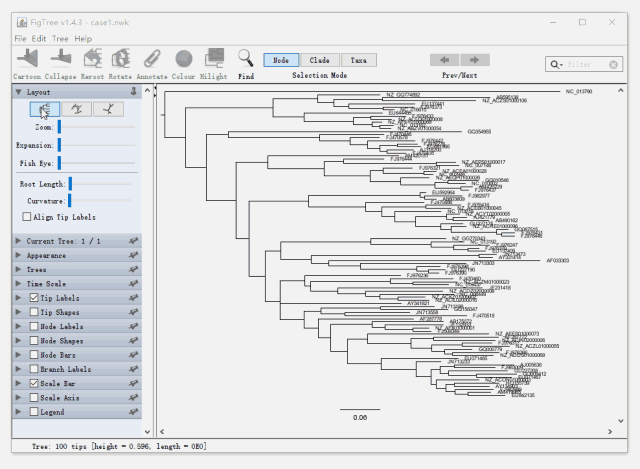The width and height of the screenshot is (640, 469).
Task: Open the Help menu
Action: (83, 39)
